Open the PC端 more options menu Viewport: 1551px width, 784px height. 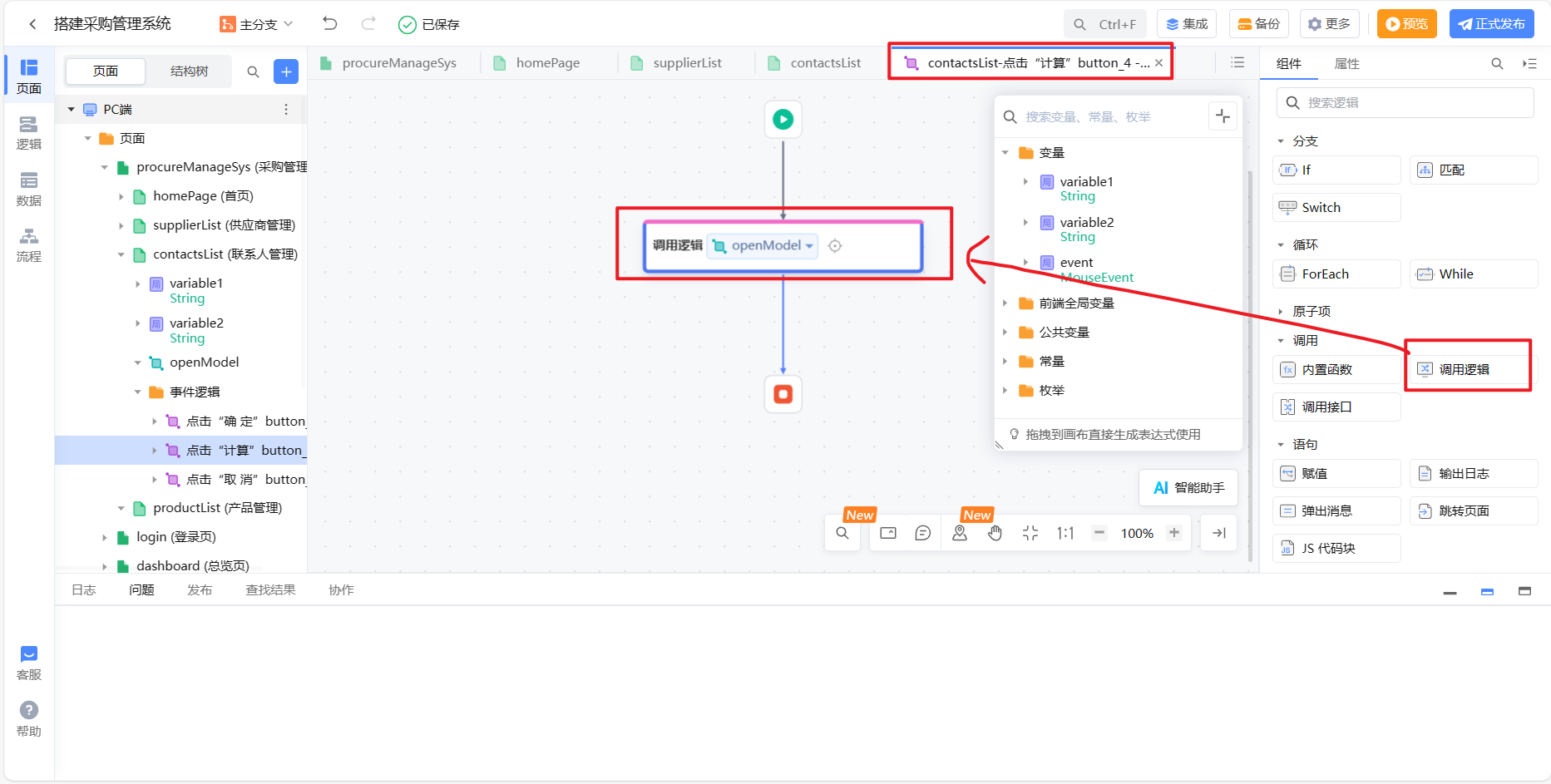[286, 110]
